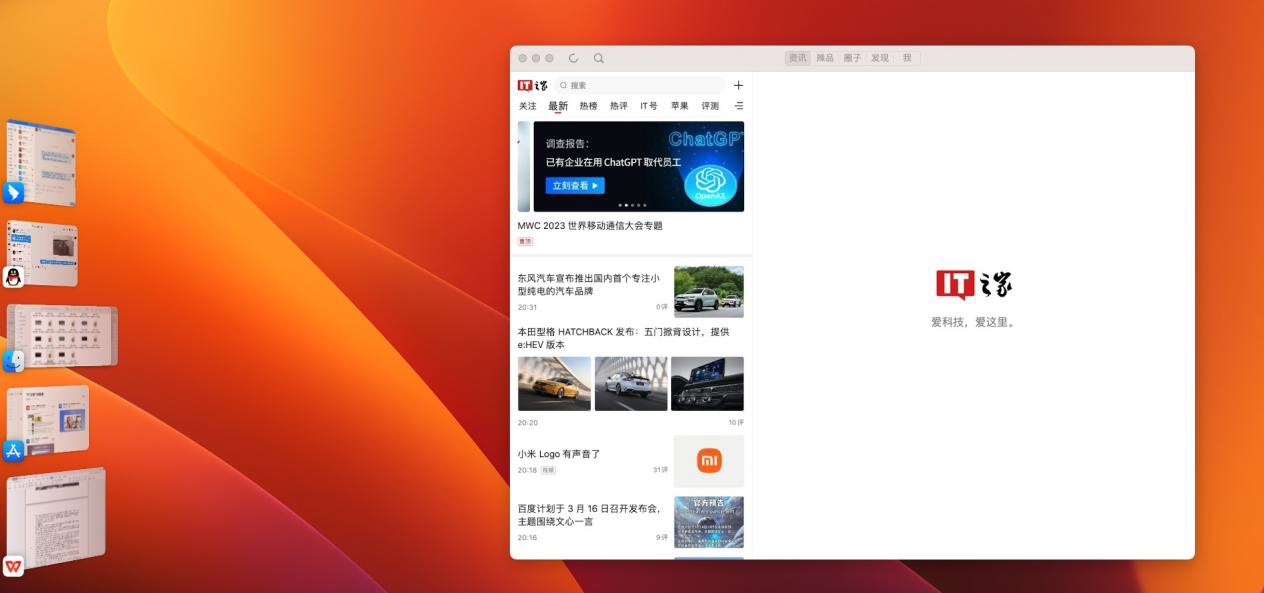The height and width of the screenshot is (593, 1264).
Task: Click the refresh icon in the title bar
Action: [x=571, y=58]
